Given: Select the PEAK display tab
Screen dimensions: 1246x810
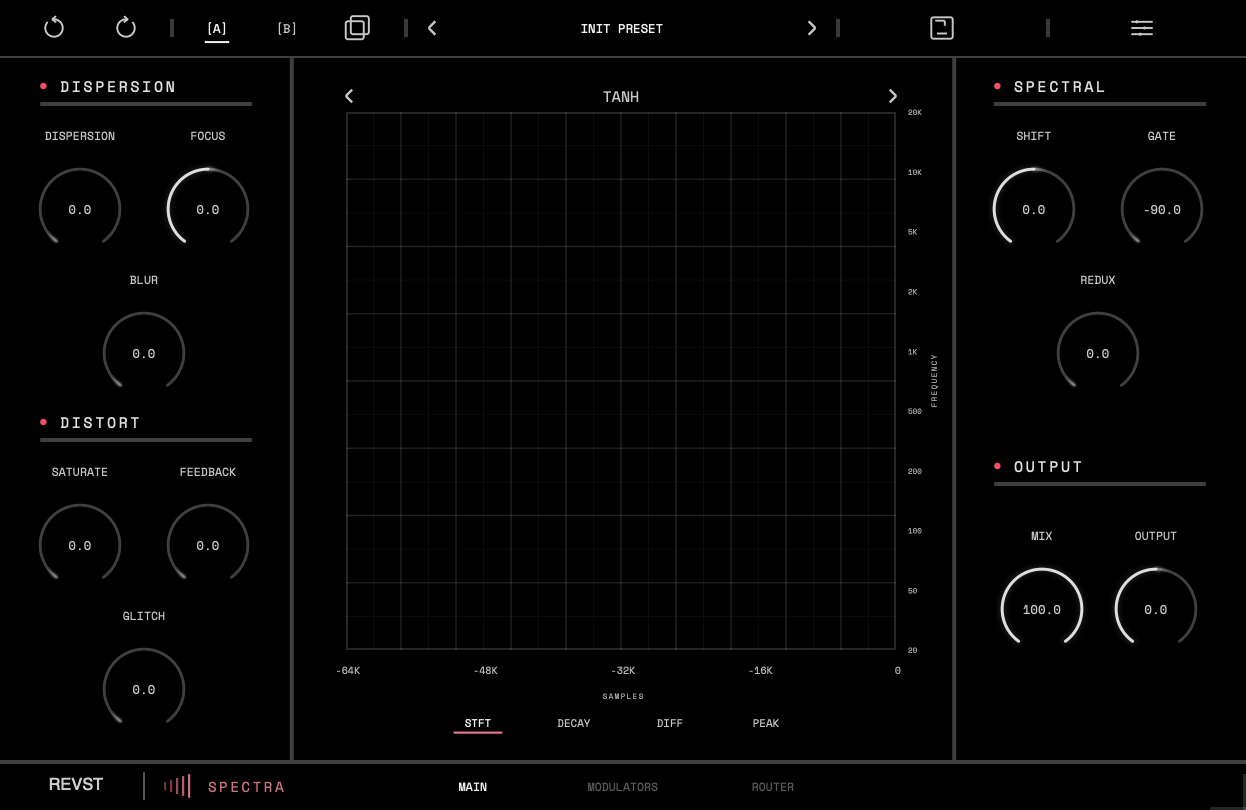Looking at the screenshot, I should tap(766, 723).
